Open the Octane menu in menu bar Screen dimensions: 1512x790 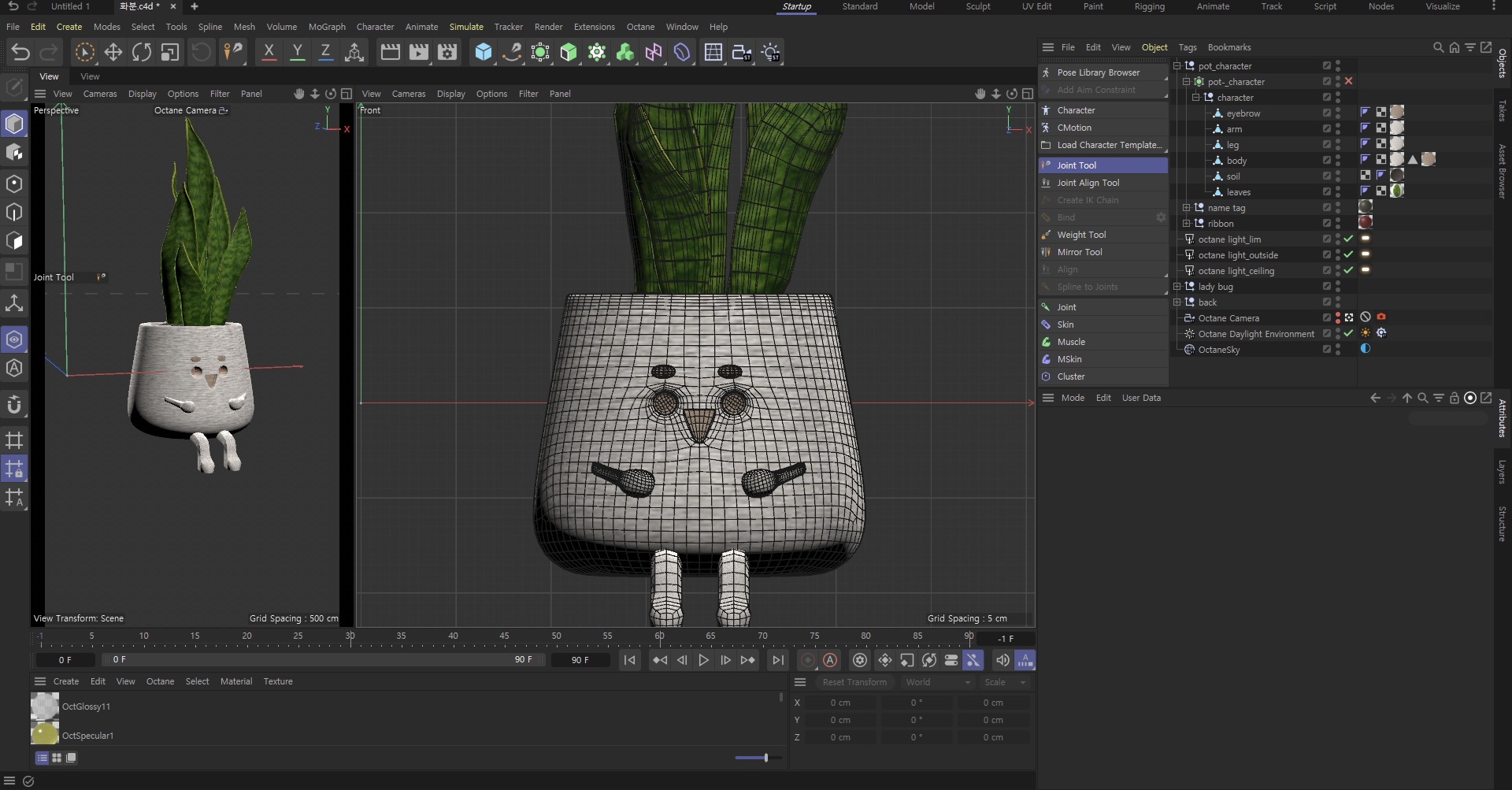[x=640, y=27]
